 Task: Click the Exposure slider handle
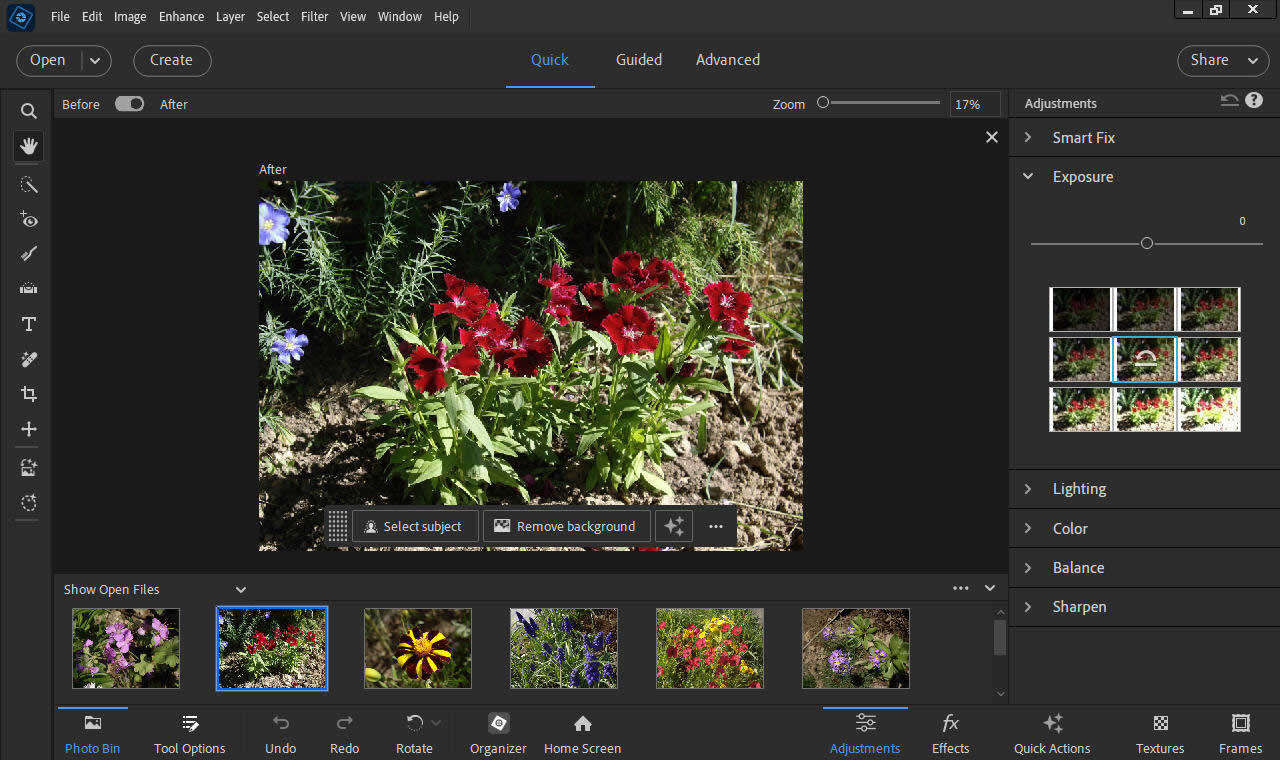pyautogui.click(x=1147, y=243)
